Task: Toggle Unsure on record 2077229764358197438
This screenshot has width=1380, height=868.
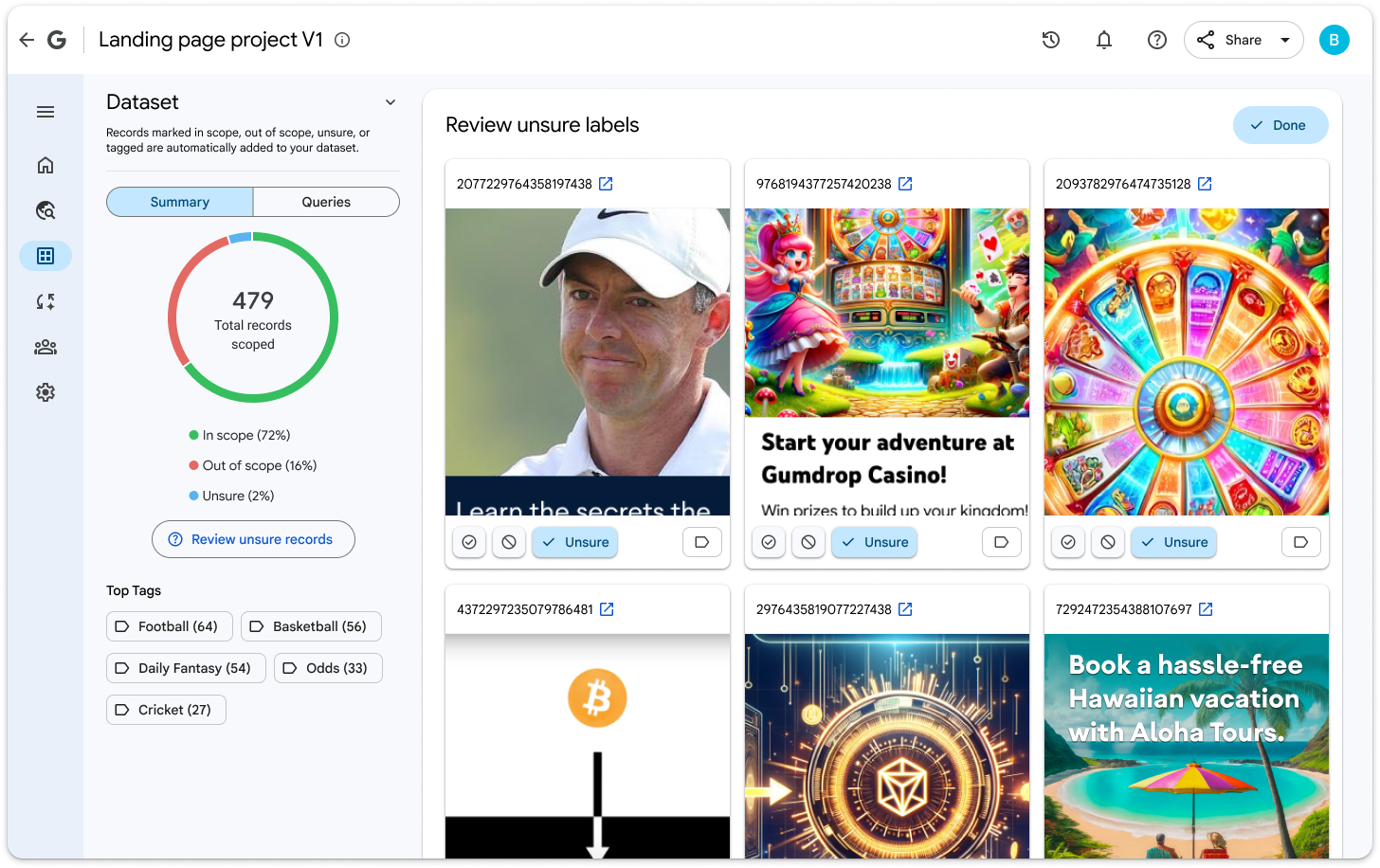Action: click(575, 542)
